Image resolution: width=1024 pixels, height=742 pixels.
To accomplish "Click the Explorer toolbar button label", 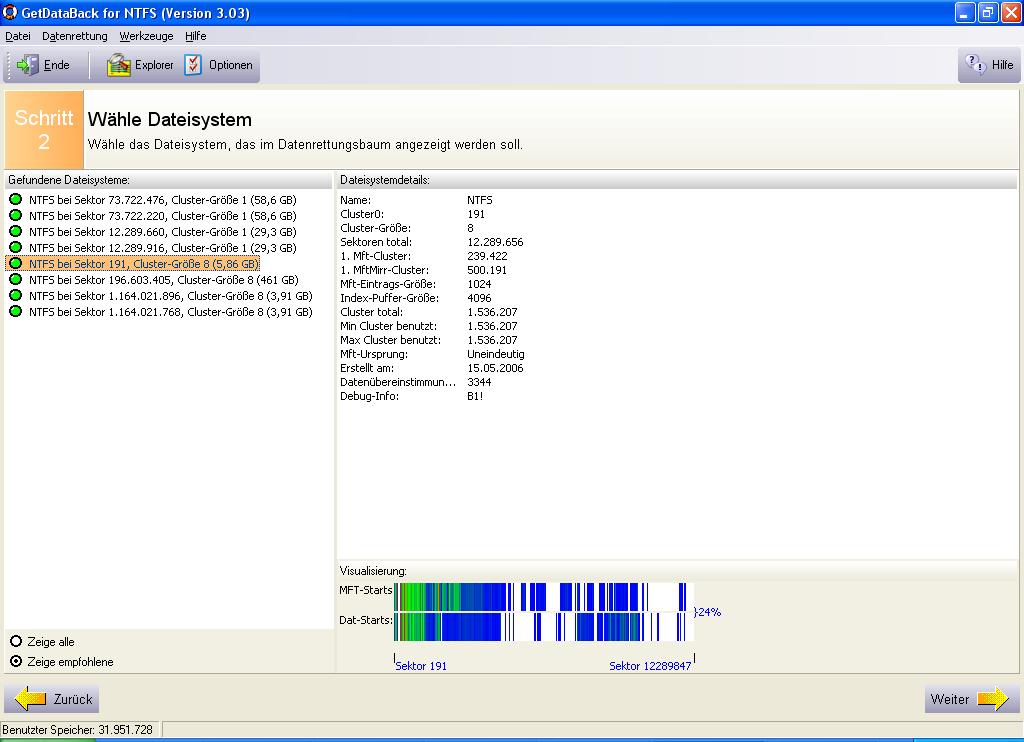I will 154,65.
